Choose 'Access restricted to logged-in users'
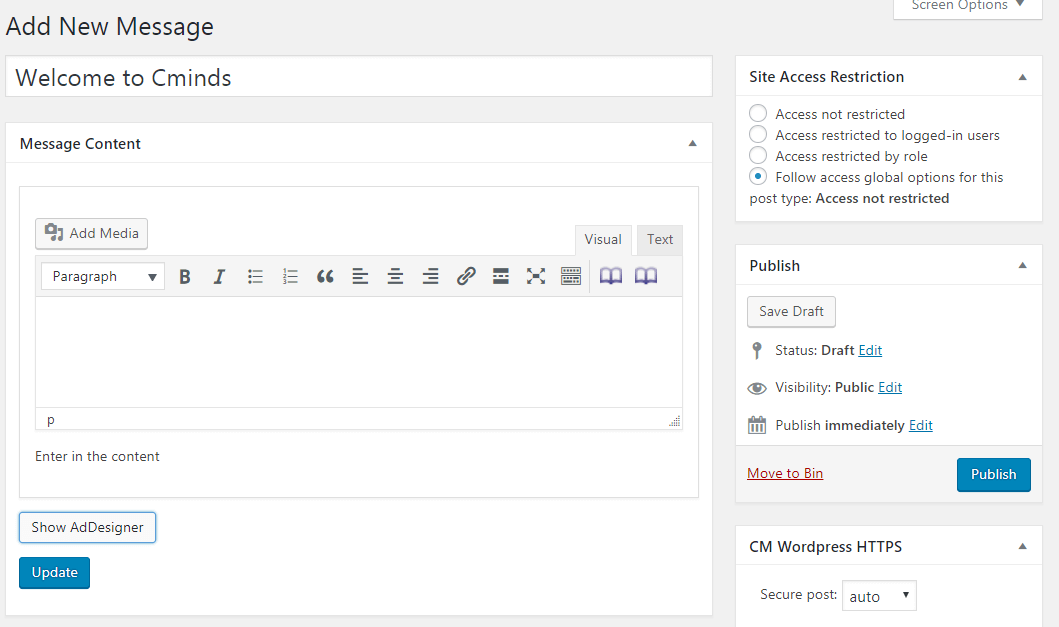This screenshot has width=1059, height=627. coord(758,135)
